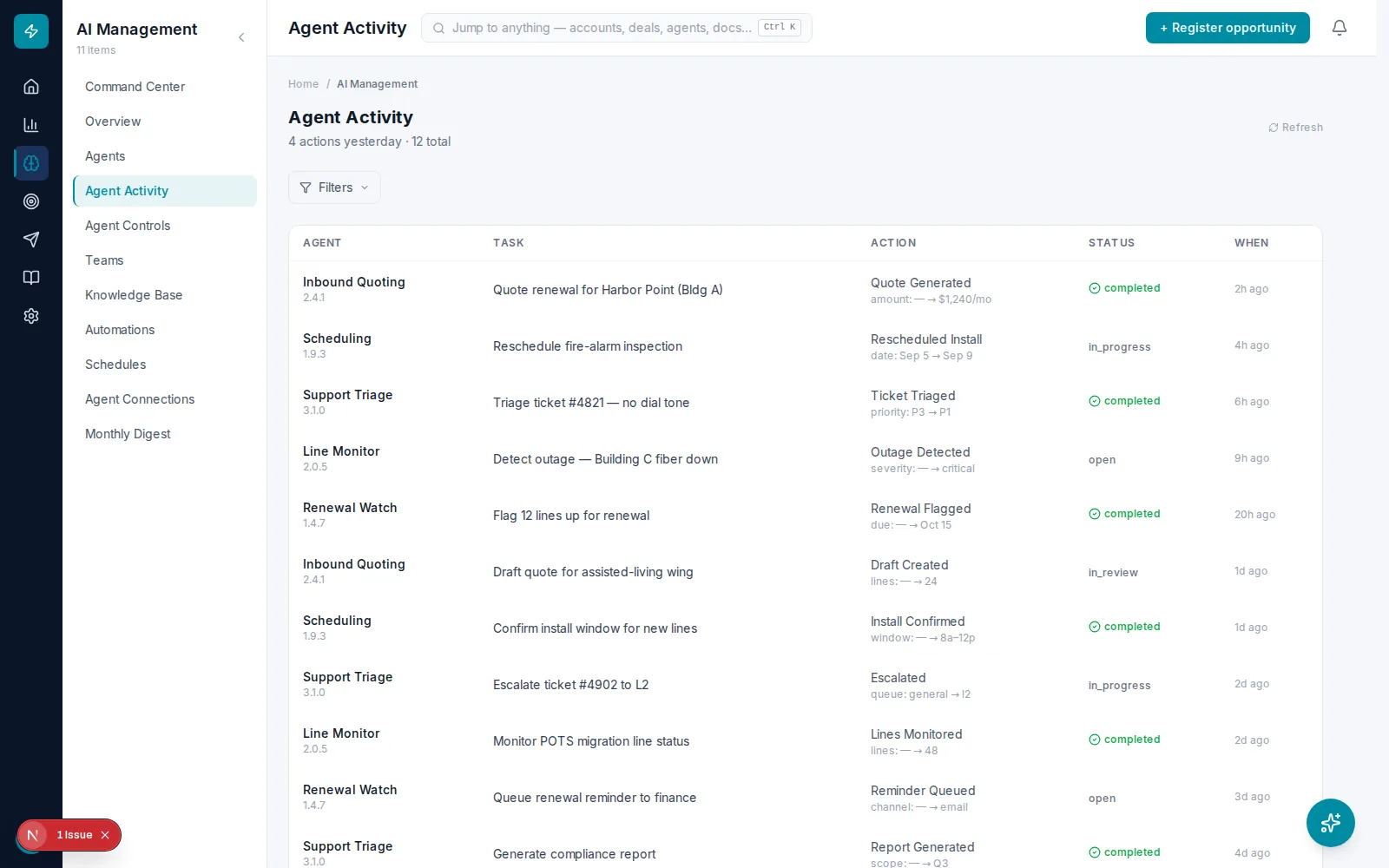Open the paper plane send icon
The width and height of the screenshot is (1389, 868).
[31, 240]
